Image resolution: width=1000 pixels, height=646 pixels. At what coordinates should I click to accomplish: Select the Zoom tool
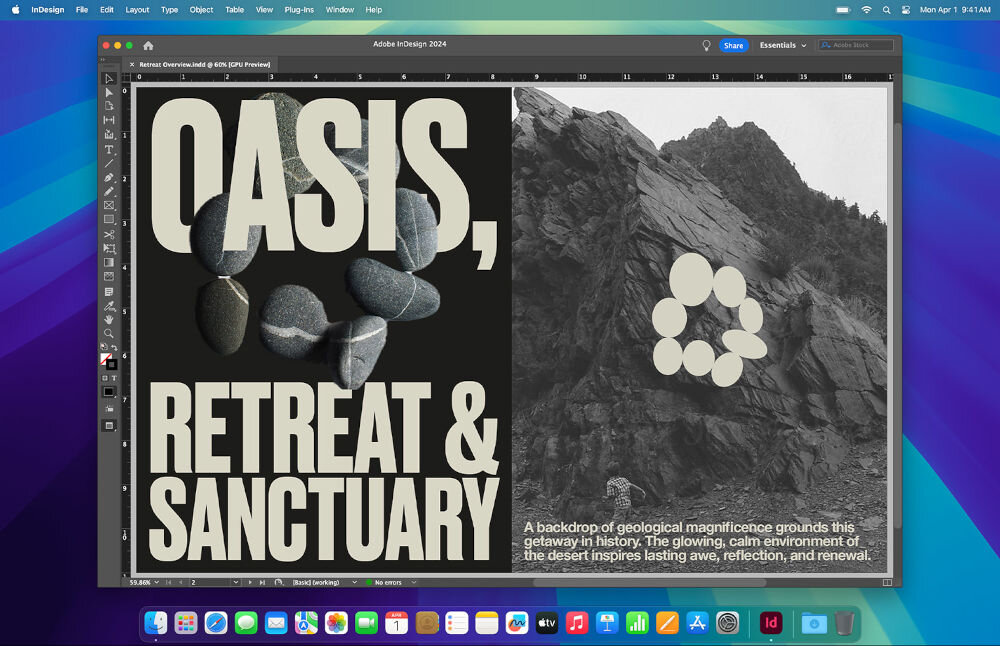click(x=109, y=333)
